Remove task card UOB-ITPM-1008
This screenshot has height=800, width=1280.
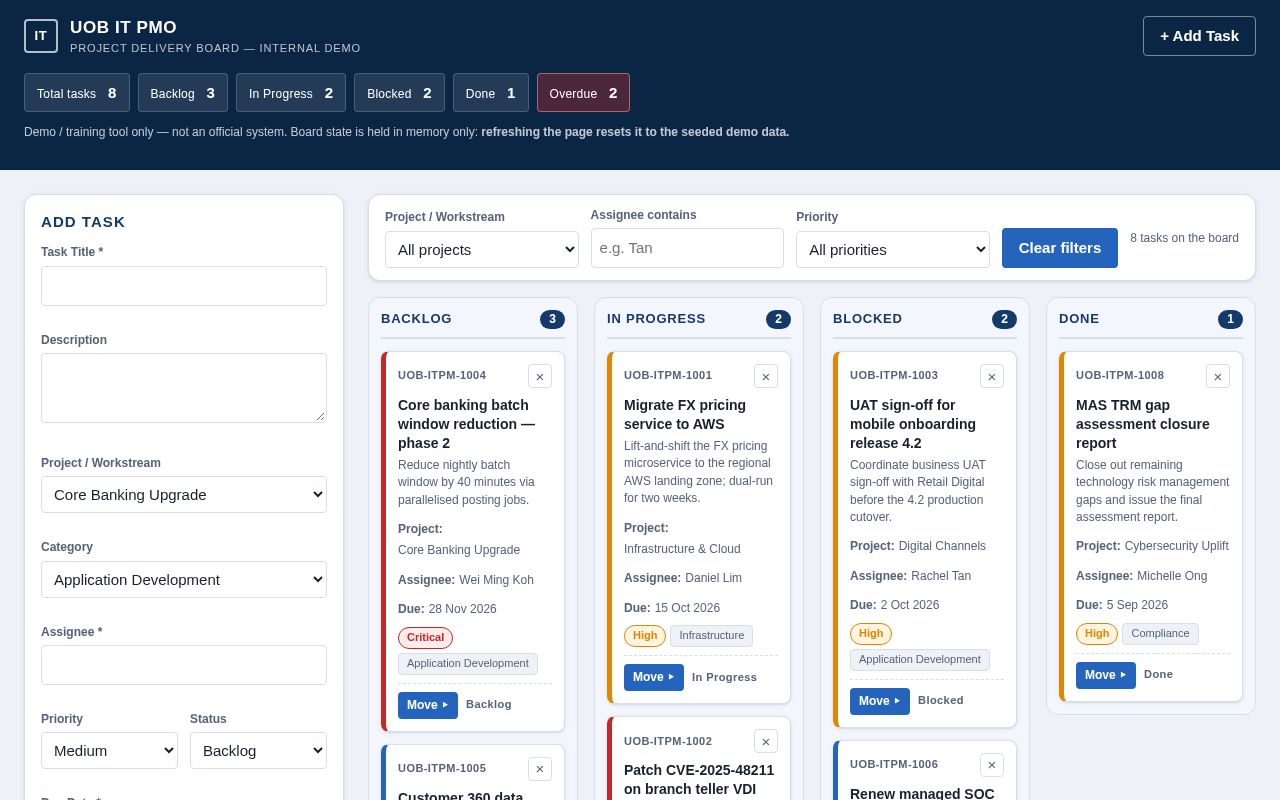pyautogui.click(x=1218, y=376)
